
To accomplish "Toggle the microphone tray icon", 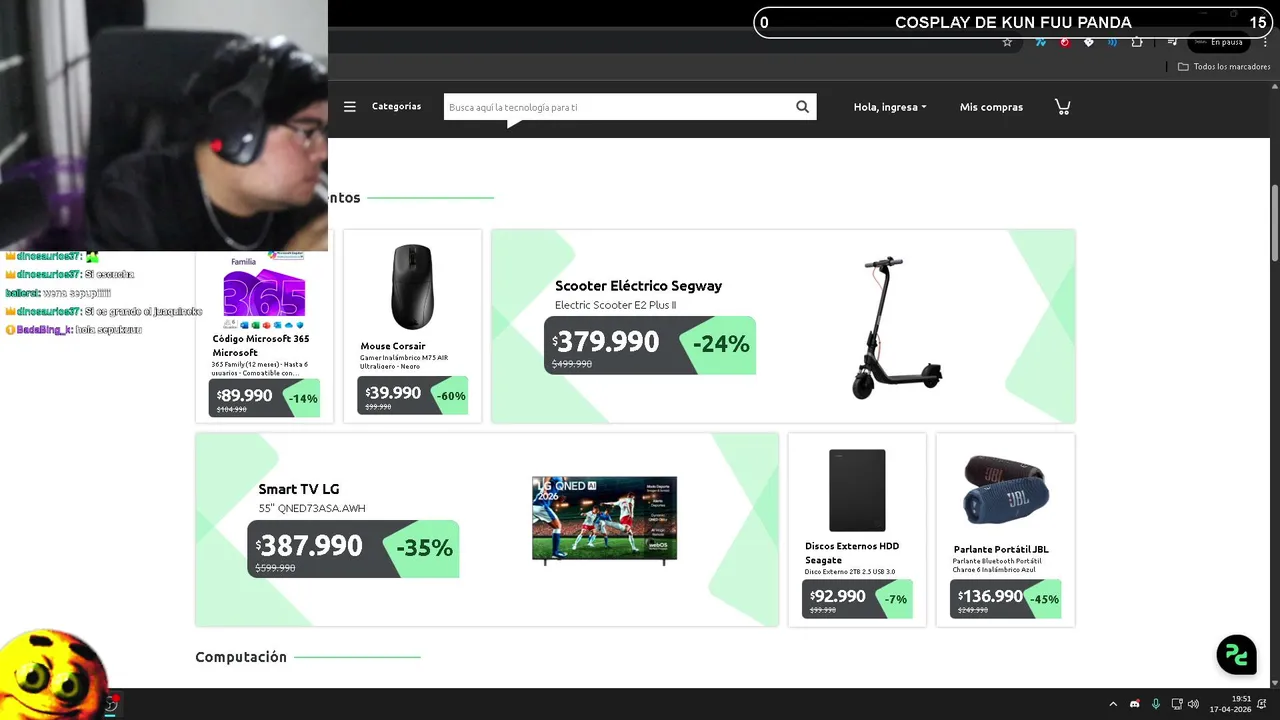I will pos(1156,704).
